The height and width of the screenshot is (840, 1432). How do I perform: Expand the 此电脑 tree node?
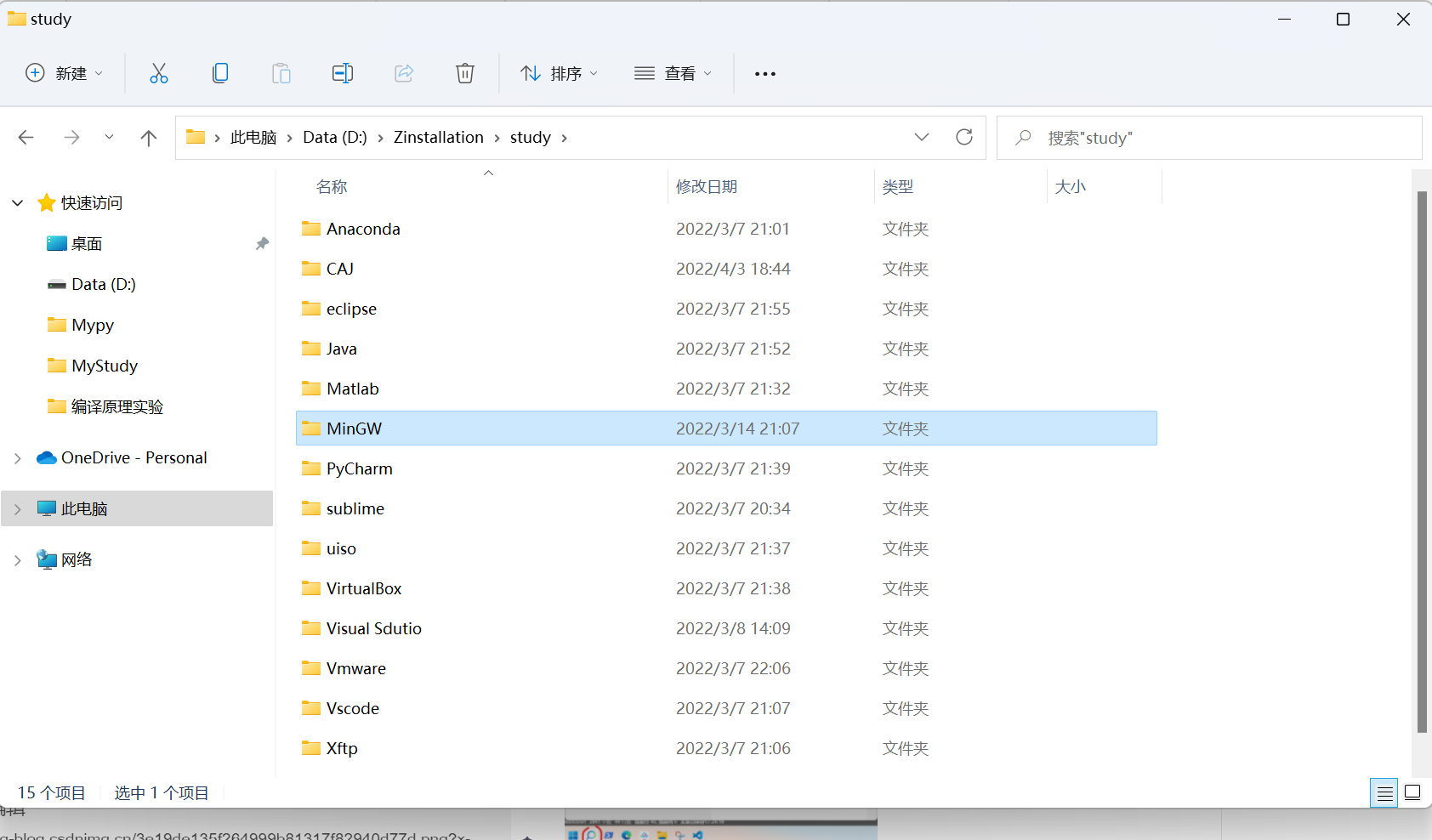point(18,509)
